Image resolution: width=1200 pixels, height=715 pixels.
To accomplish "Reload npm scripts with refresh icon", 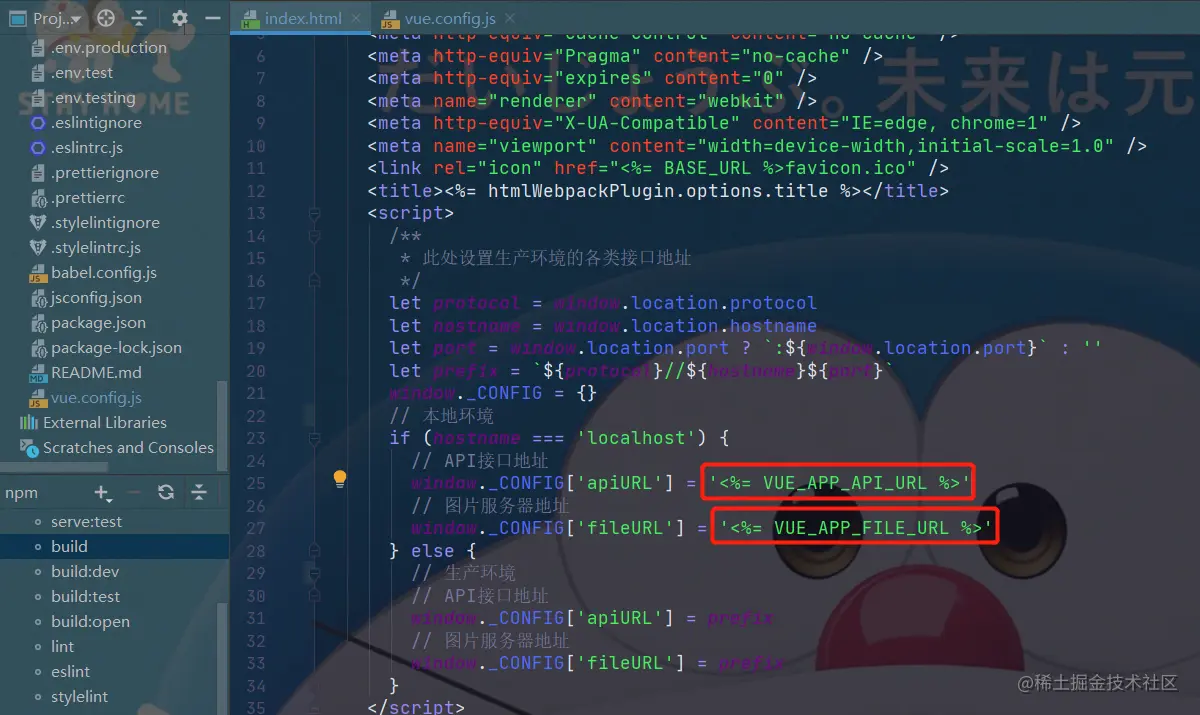I will (166, 492).
